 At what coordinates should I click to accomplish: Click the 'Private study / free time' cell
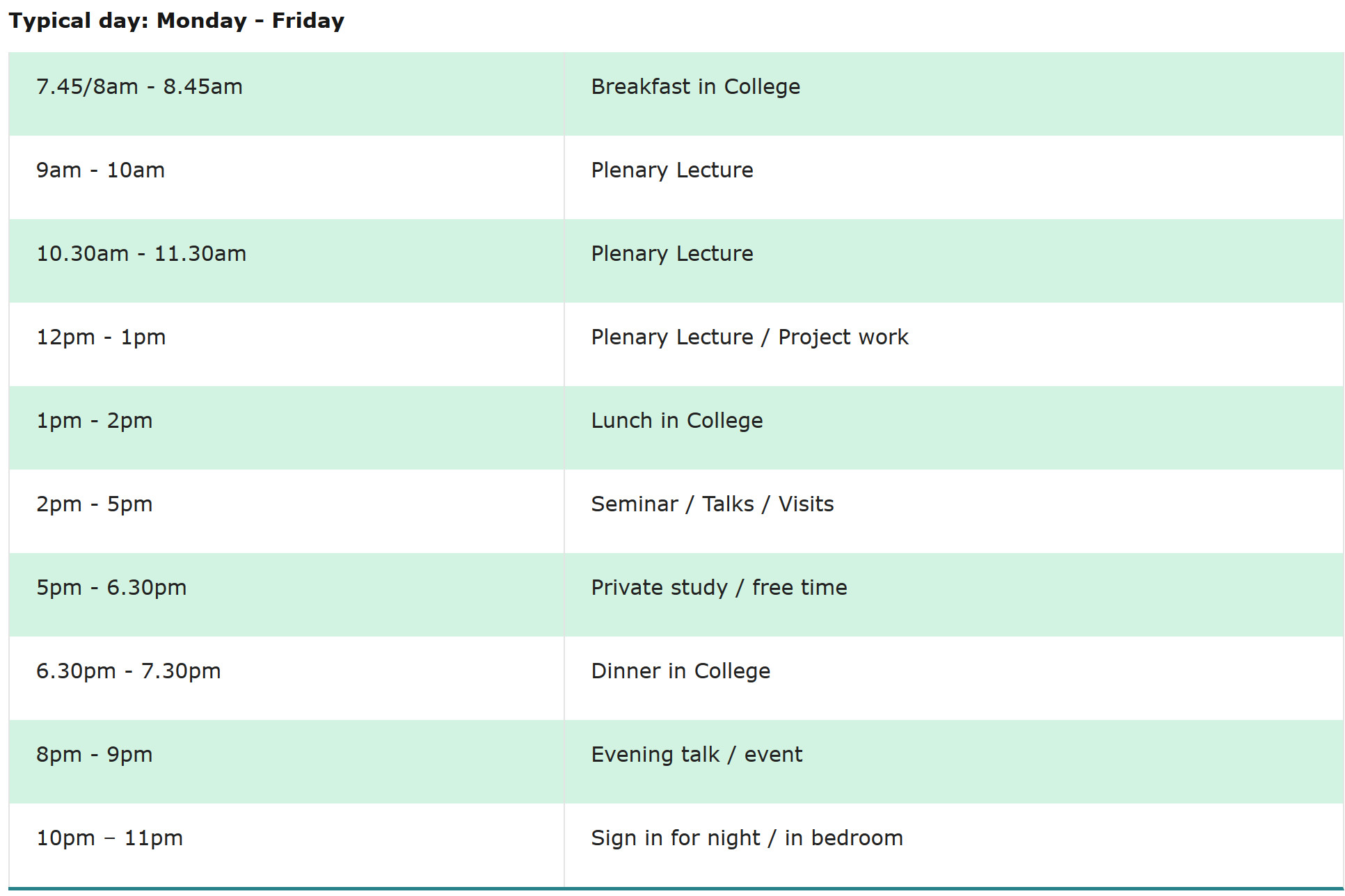[x=953, y=595]
